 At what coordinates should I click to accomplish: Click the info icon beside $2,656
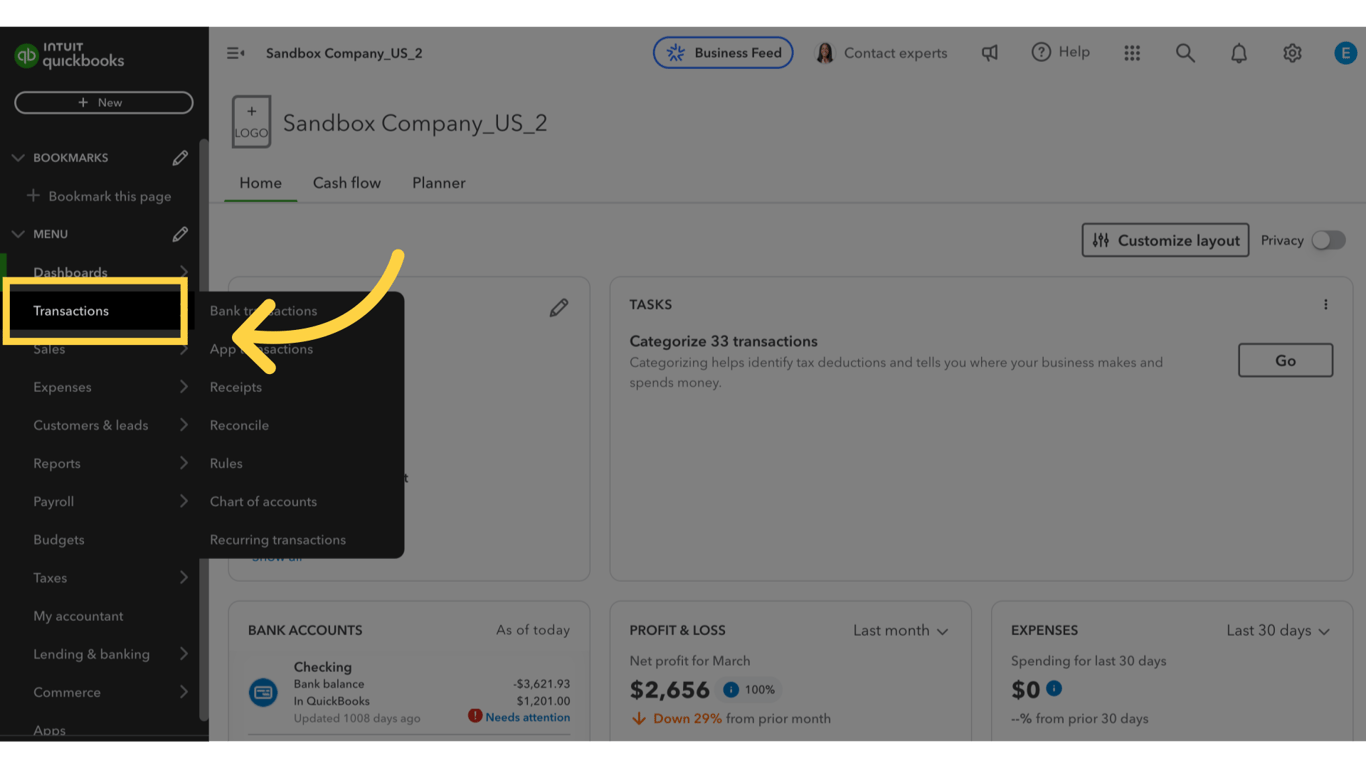point(731,689)
